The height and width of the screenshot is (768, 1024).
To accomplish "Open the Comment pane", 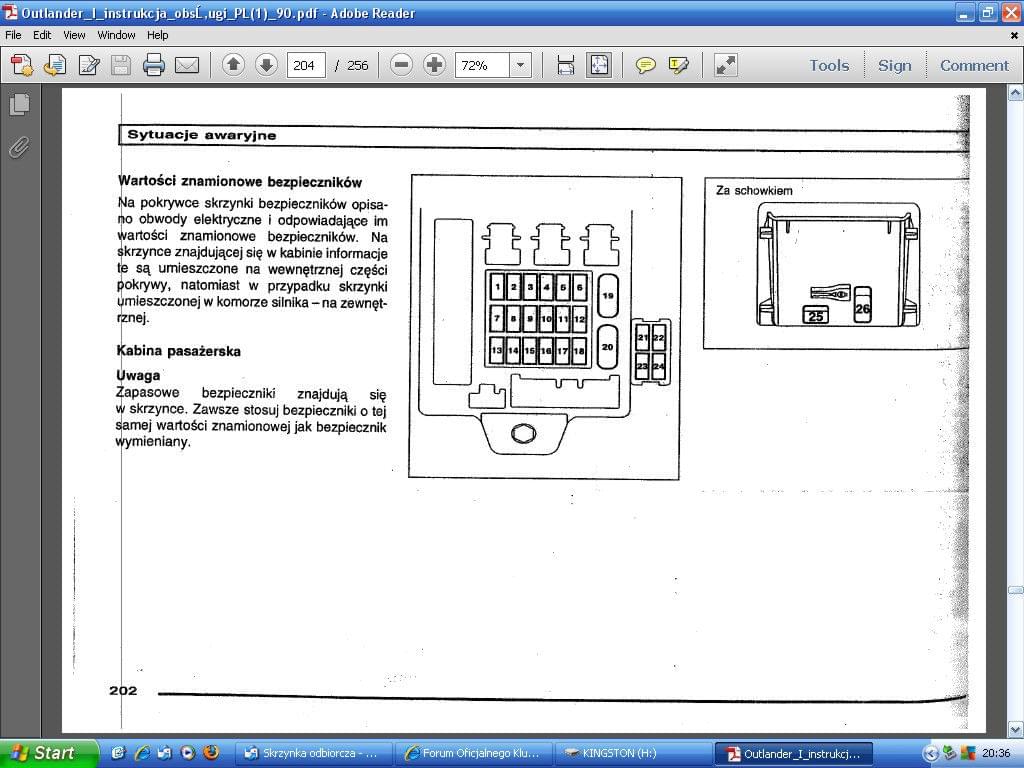I will (974, 65).
